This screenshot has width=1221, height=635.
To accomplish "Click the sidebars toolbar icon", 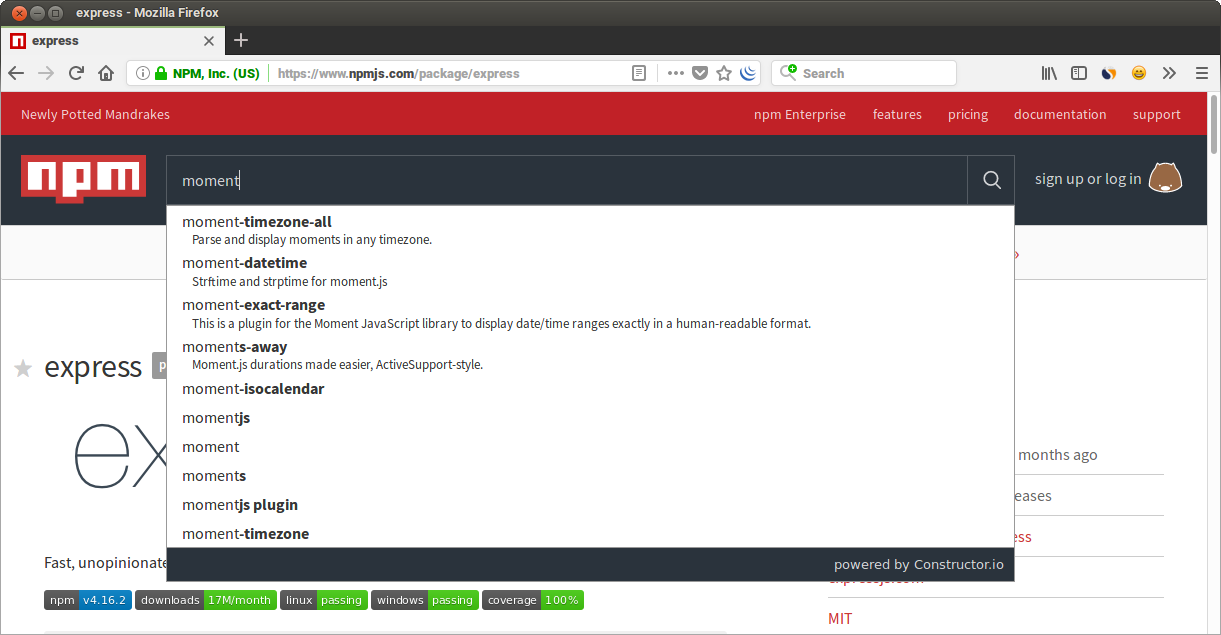I will [1078, 72].
